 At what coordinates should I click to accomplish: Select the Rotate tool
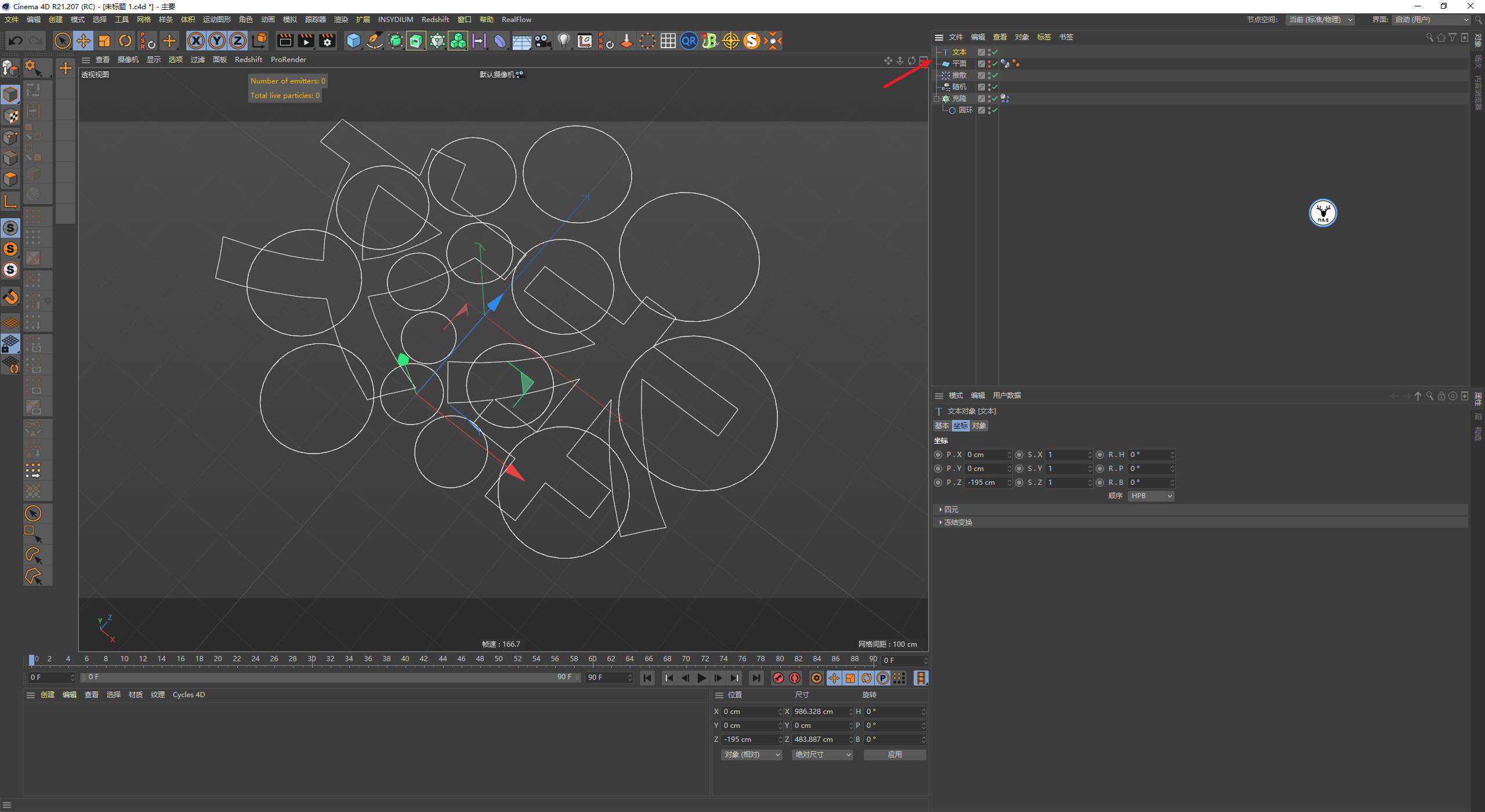125,41
